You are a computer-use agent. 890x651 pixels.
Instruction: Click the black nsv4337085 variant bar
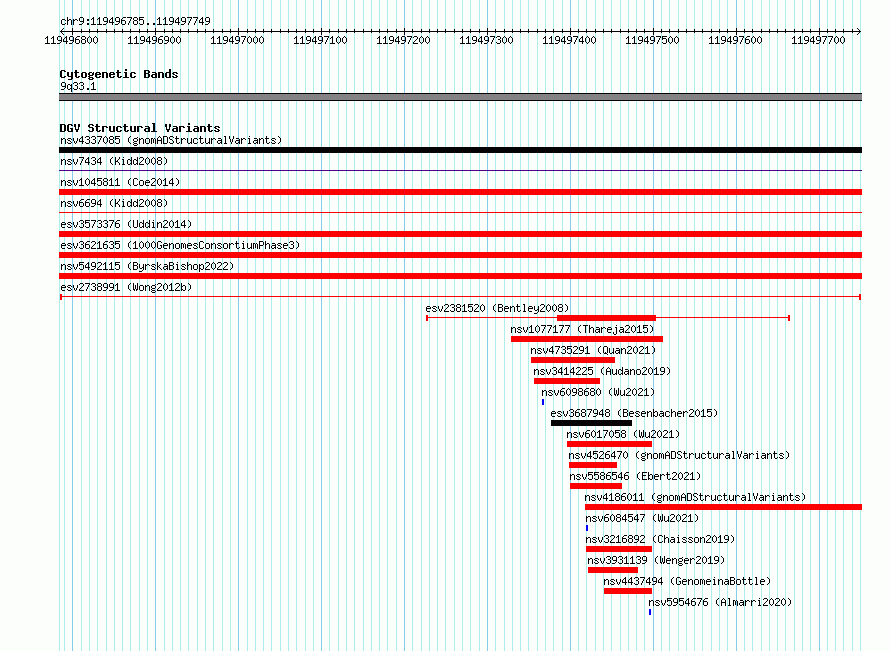click(460, 150)
